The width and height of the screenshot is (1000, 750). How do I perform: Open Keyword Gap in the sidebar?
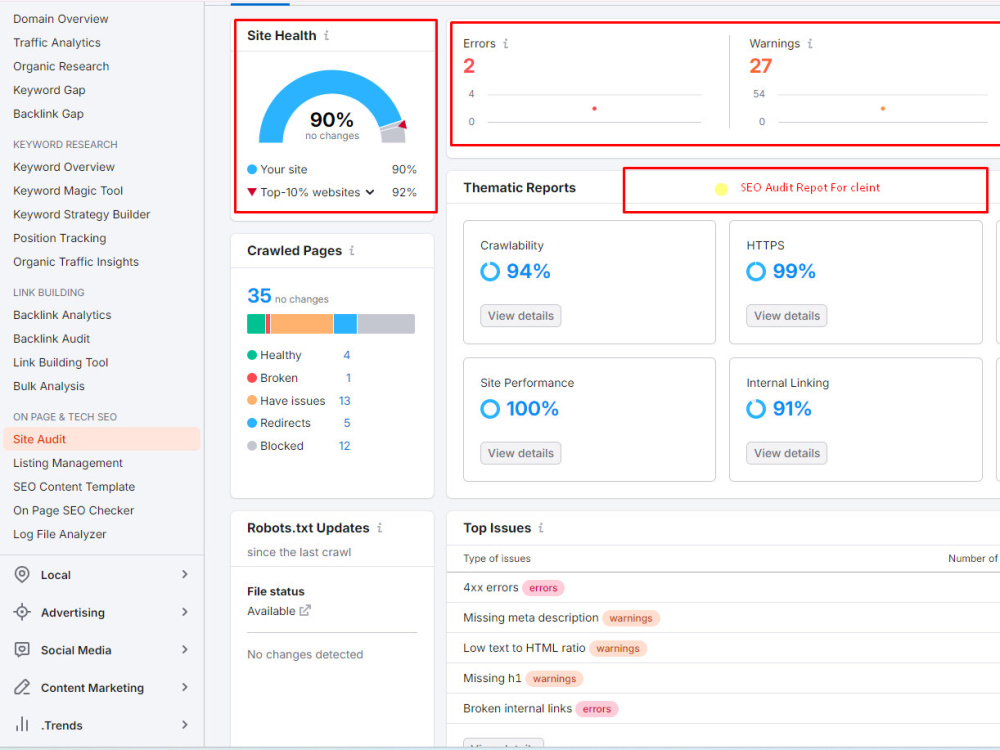point(49,91)
